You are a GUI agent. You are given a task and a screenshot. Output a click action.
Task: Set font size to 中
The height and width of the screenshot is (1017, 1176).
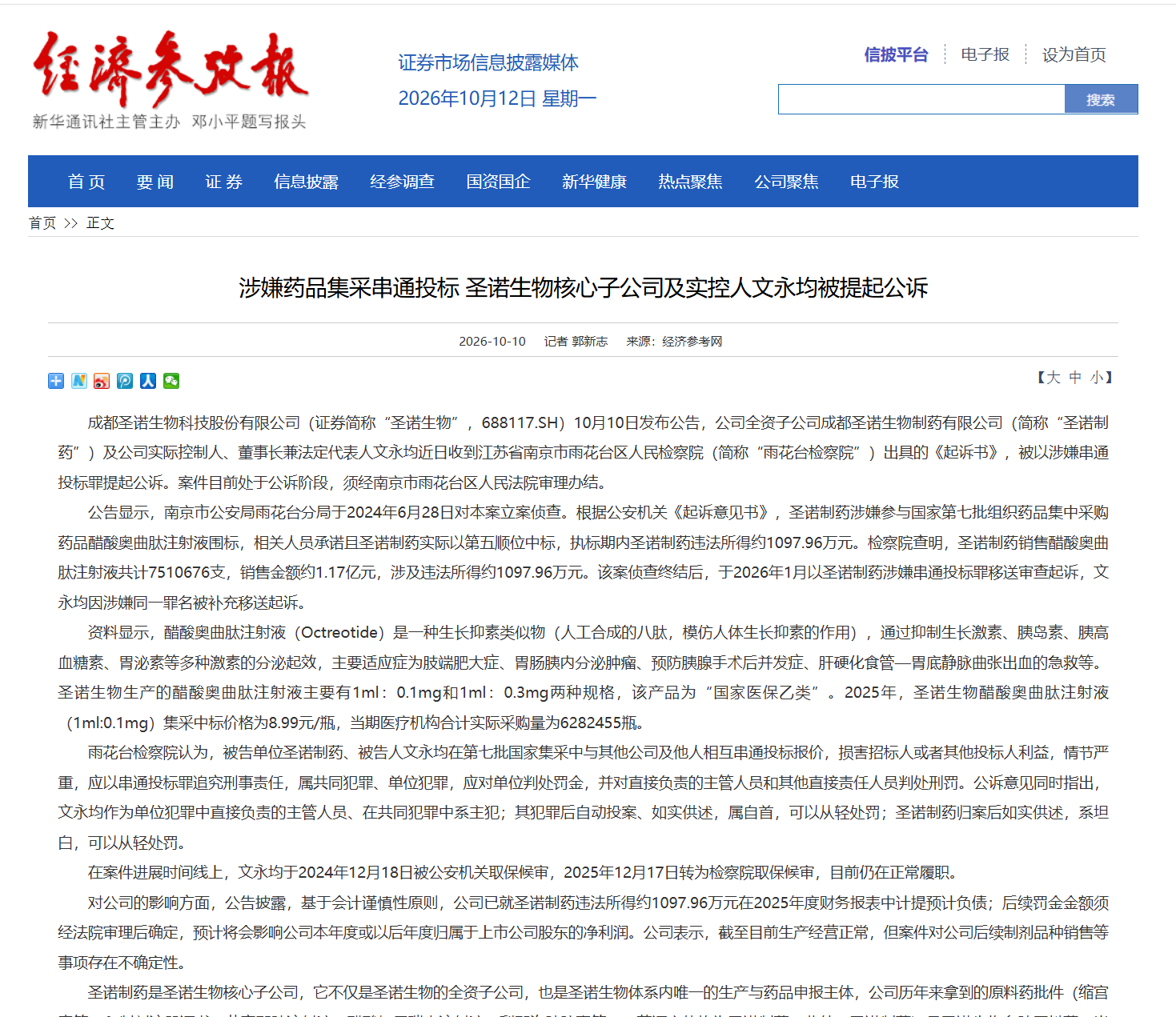(1075, 378)
